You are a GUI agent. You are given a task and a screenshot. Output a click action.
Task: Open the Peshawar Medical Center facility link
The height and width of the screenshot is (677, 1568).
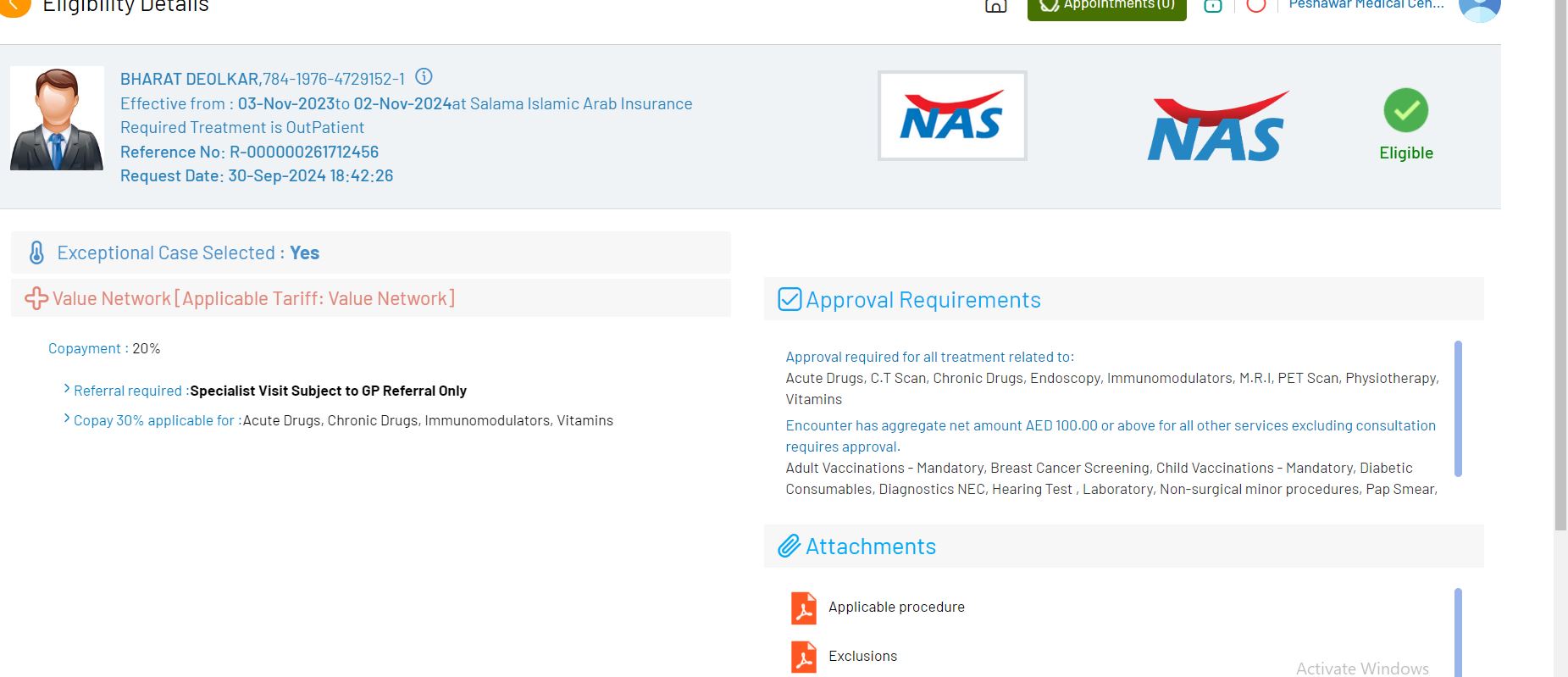click(x=1366, y=5)
